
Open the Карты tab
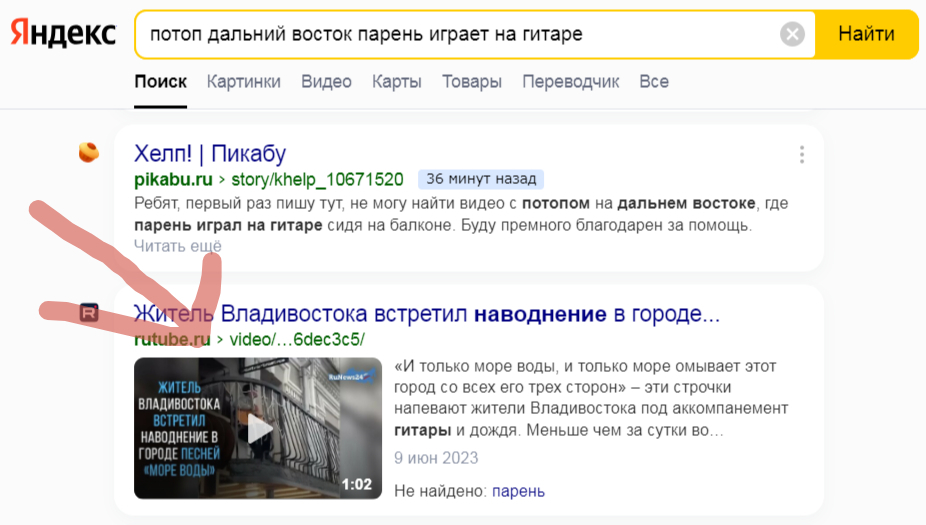coord(397,81)
